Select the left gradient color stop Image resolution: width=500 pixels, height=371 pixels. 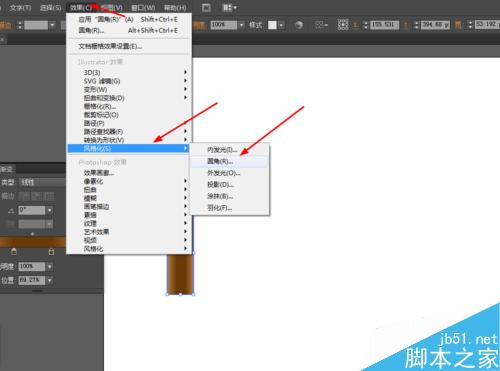14,252
